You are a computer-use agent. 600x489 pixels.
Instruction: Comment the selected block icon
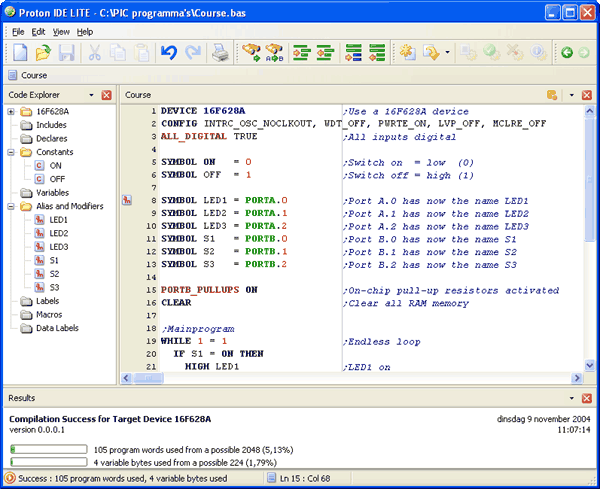[353, 52]
